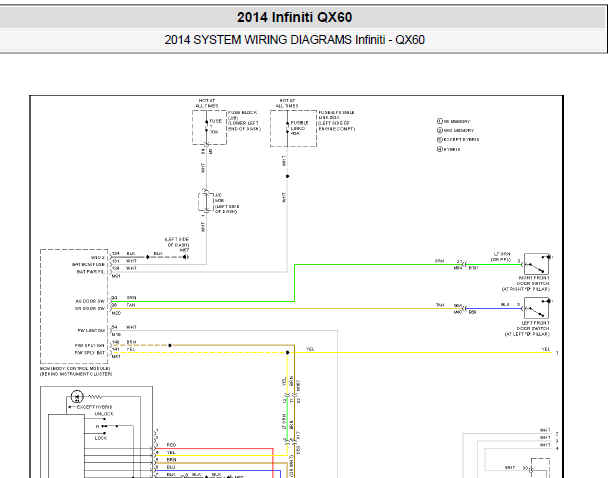
Task: Click the left front door switch symbol
Action: tap(537, 308)
